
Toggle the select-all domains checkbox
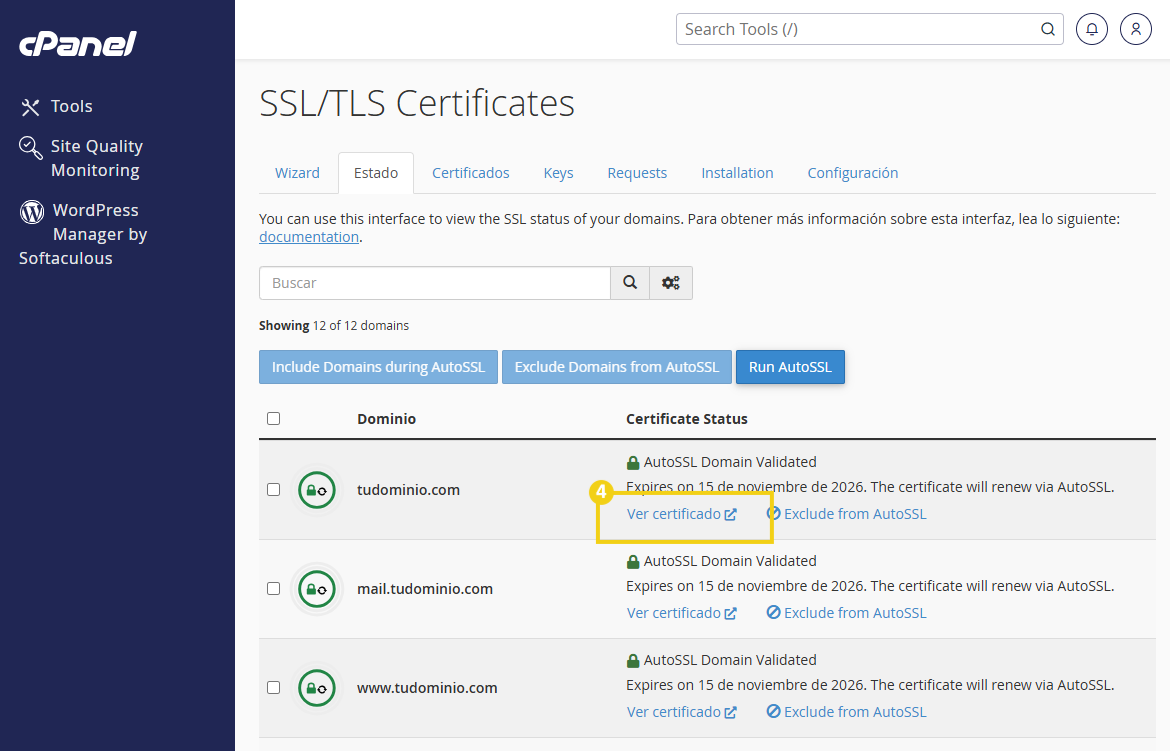tap(274, 419)
